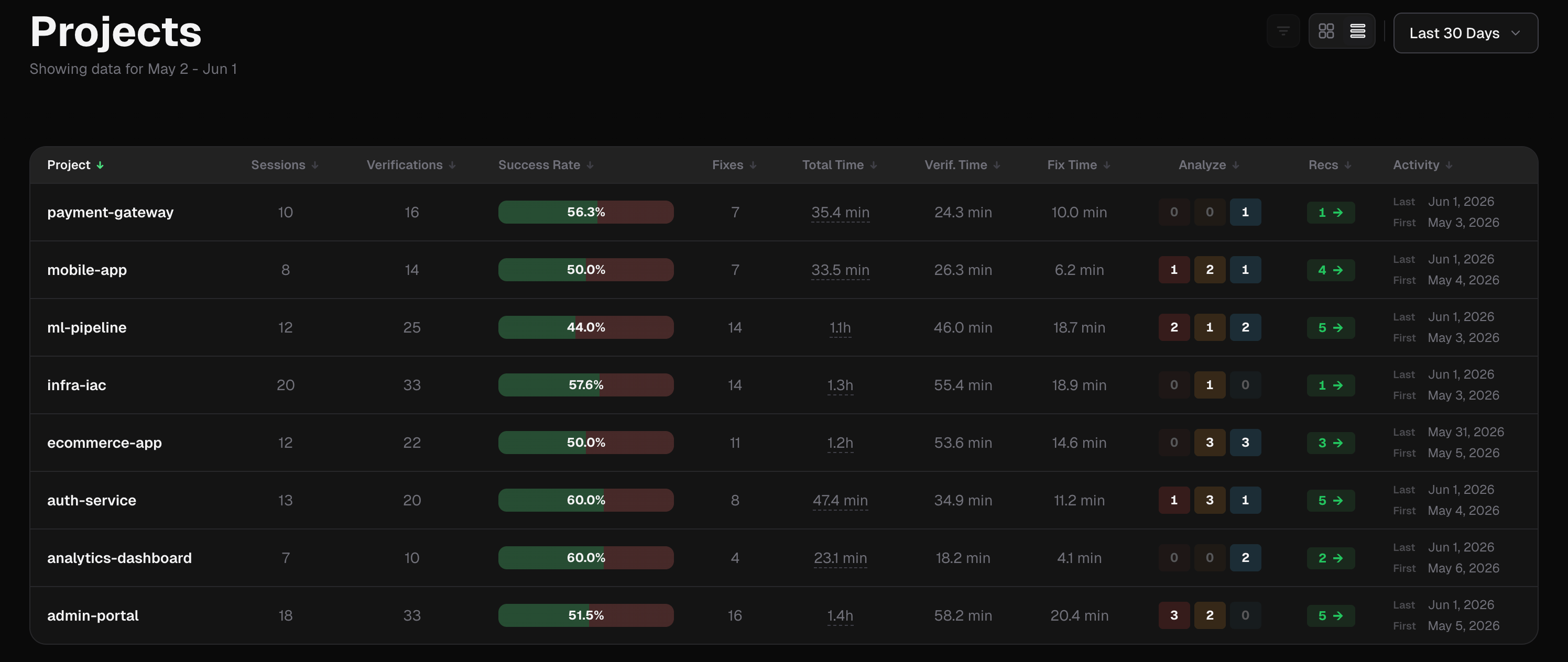The image size is (1568, 662).
Task: Open the filter icon button
Action: coord(1282,31)
